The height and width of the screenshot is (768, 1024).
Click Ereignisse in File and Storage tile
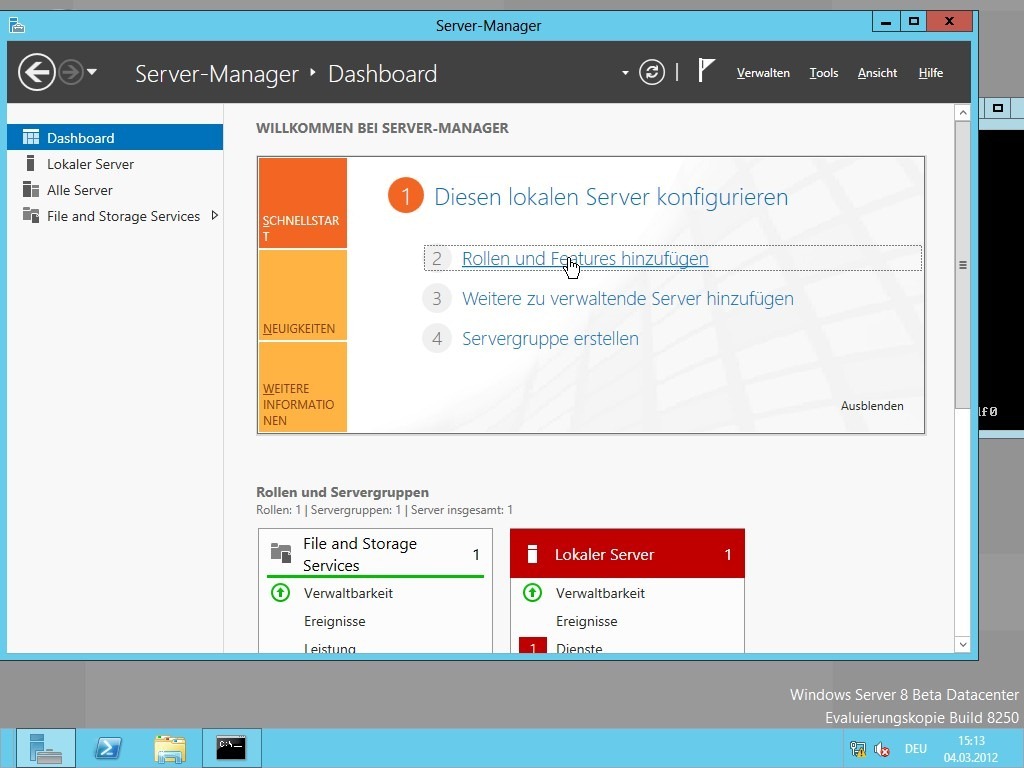334,621
